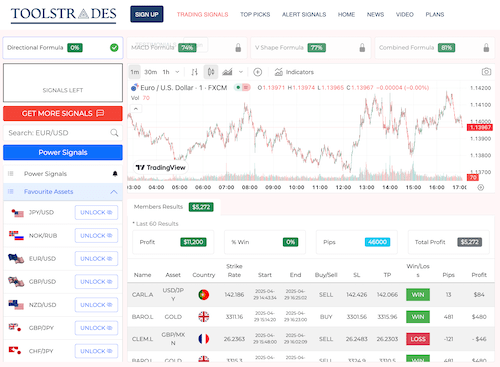Click the TradingView logo on chart
The image size is (500, 367).
[161, 167]
